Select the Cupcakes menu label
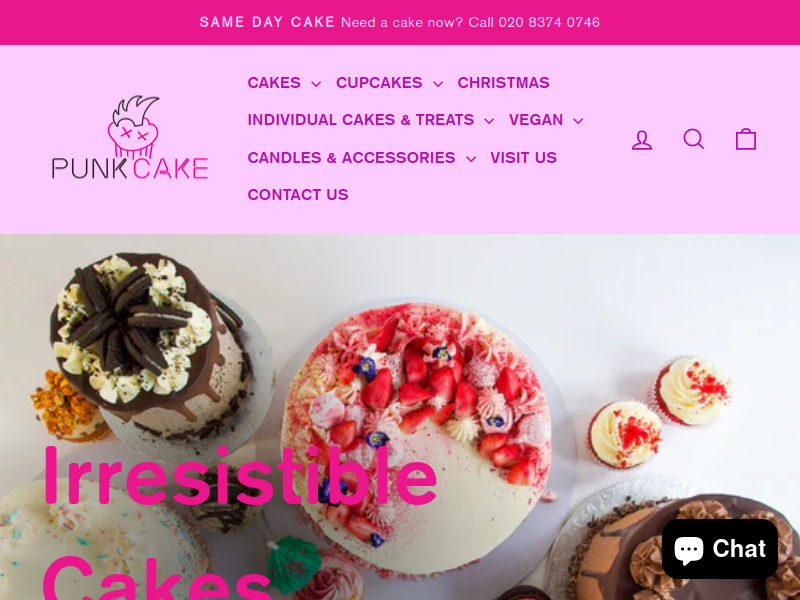This screenshot has width=800, height=600. pos(379,83)
